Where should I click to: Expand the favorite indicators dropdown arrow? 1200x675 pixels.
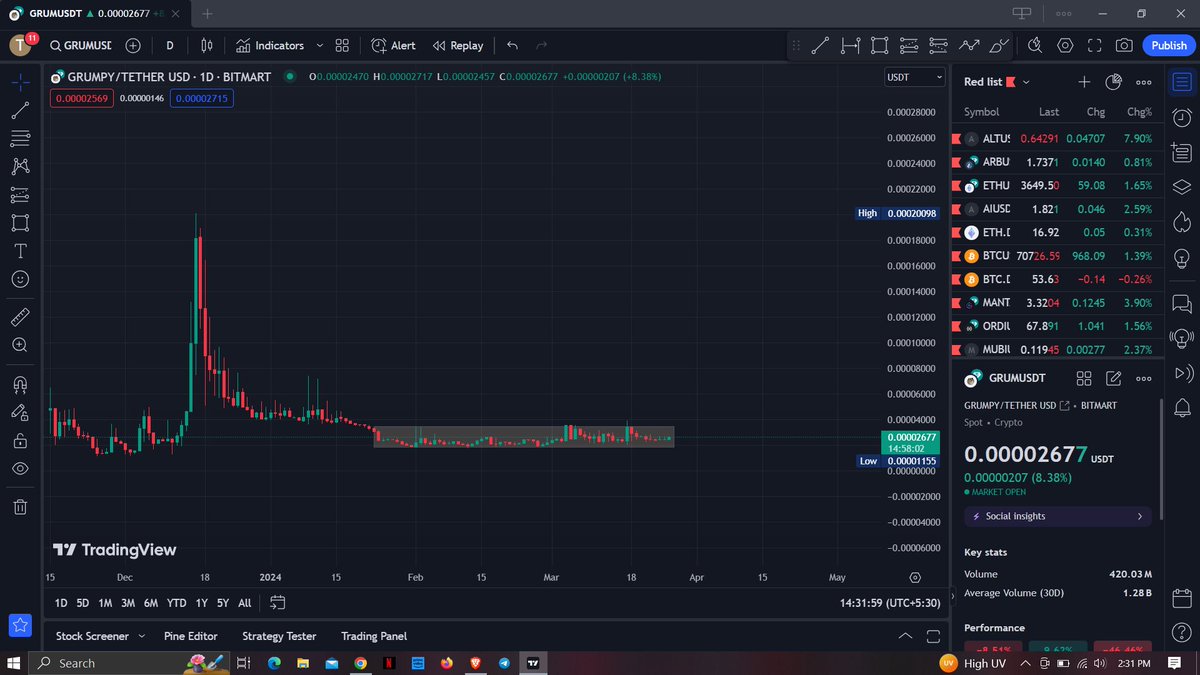pos(320,46)
